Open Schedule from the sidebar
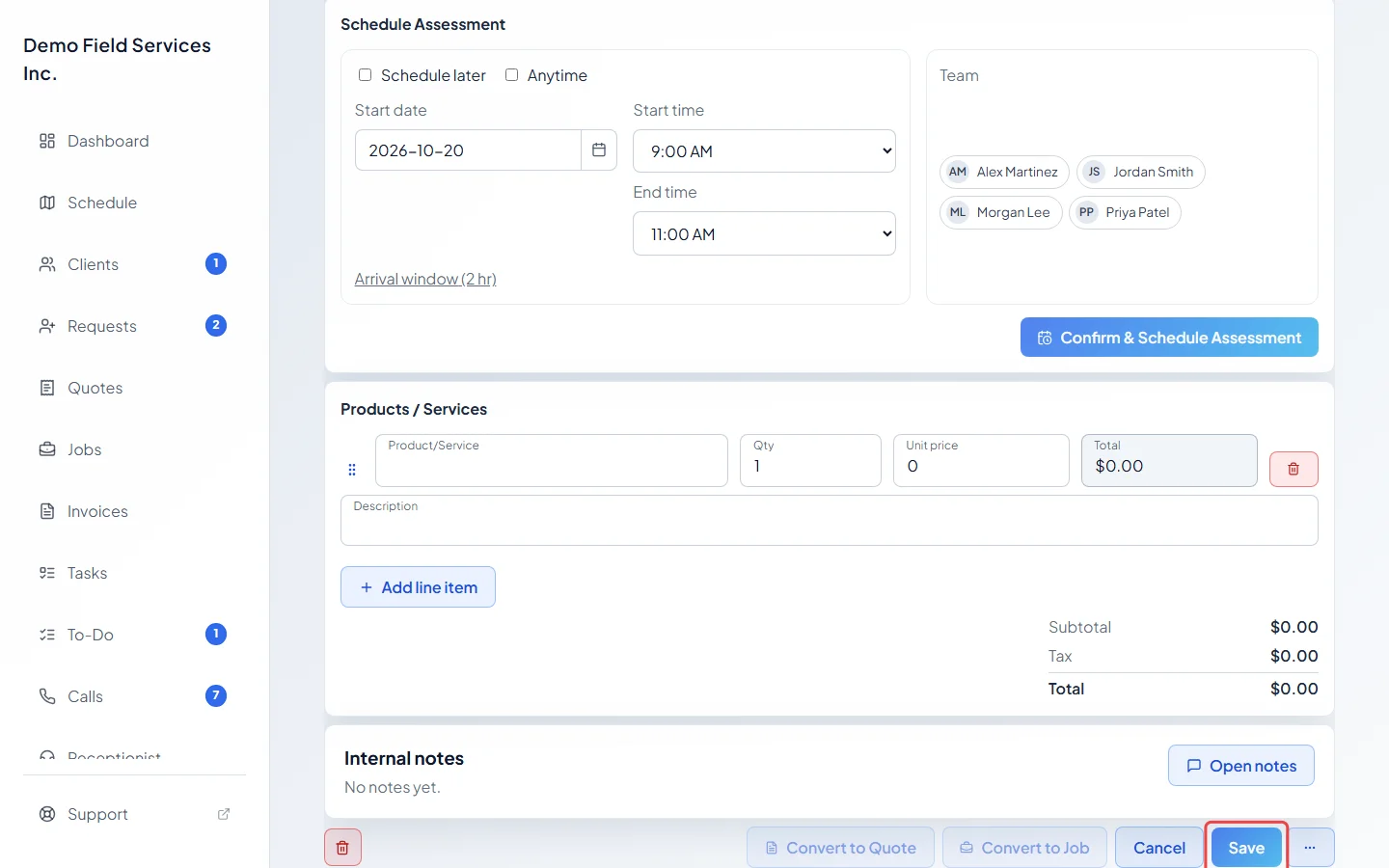1389x868 pixels. tap(102, 203)
